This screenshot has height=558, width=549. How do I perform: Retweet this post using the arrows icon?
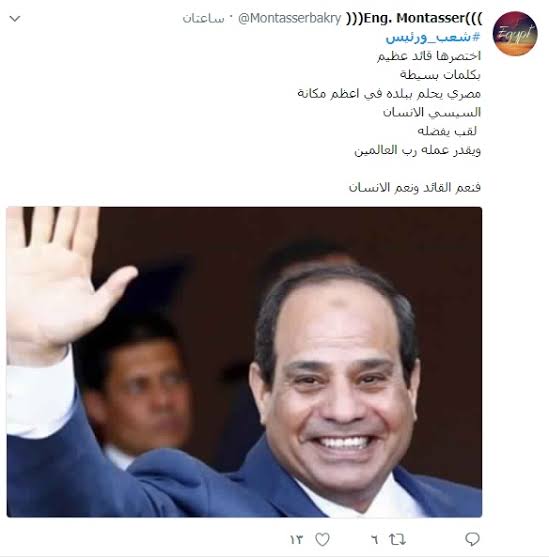(x=397, y=539)
